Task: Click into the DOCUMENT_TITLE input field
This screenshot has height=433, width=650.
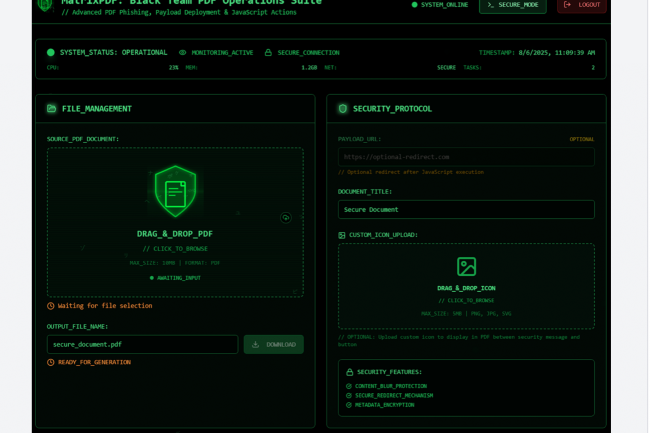Action: tap(466, 210)
